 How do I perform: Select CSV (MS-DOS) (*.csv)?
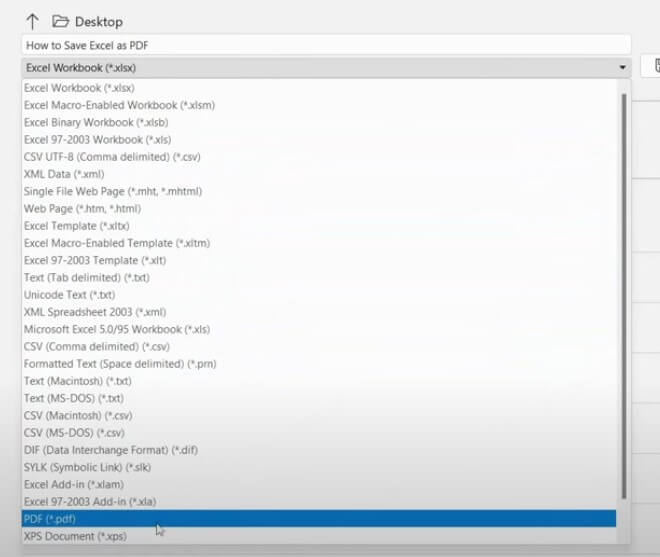(x=319, y=433)
